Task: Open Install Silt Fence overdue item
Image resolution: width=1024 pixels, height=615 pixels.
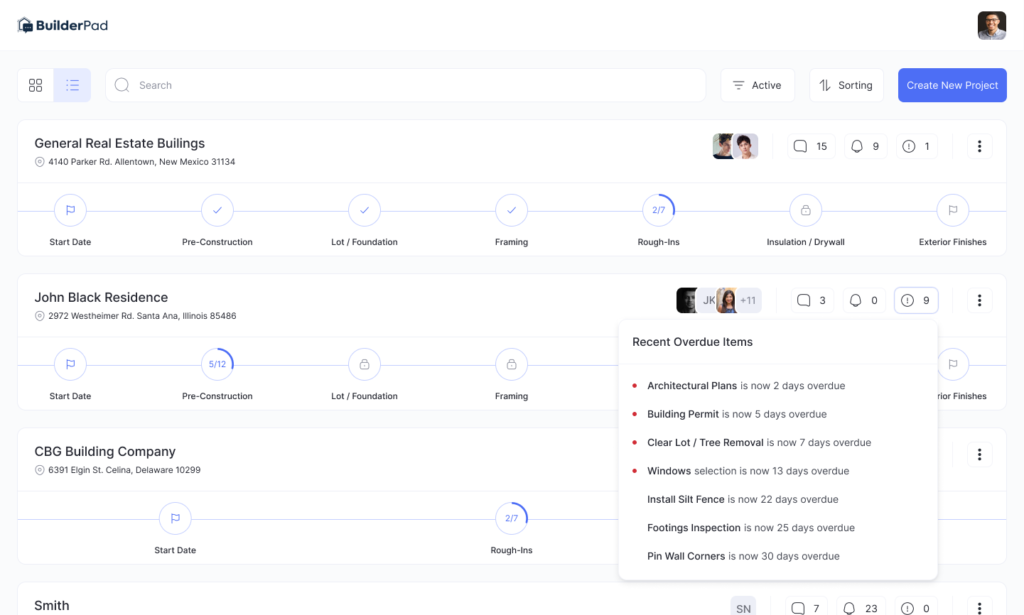Action: pos(743,499)
